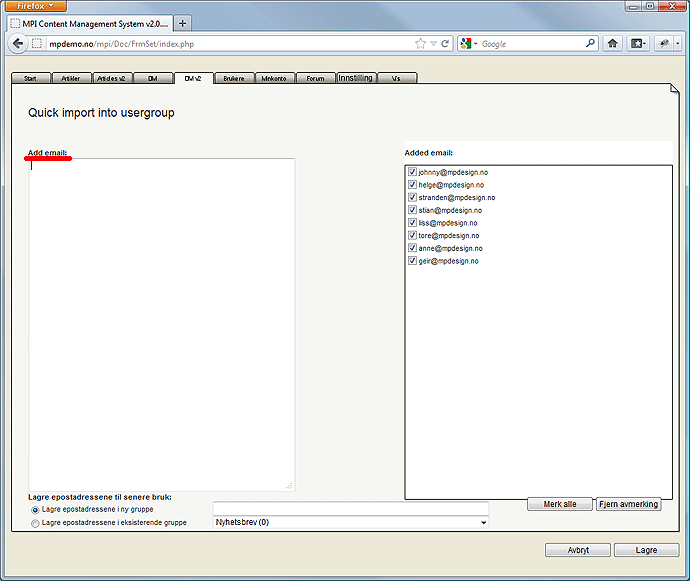
Task: Select the DM v2 tab
Action: point(193,78)
